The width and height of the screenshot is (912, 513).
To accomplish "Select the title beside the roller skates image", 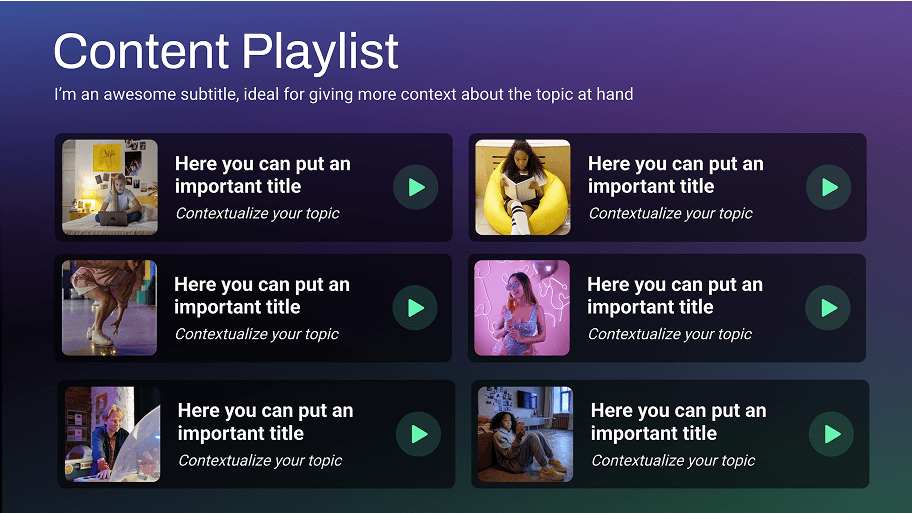I will [x=261, y=296].
